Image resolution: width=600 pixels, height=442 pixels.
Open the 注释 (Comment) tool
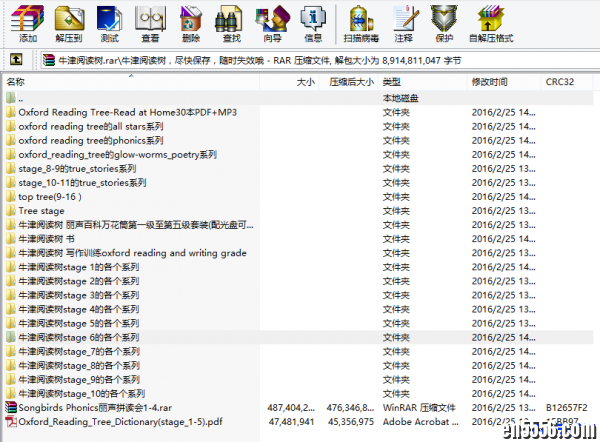tap(404, 23)
